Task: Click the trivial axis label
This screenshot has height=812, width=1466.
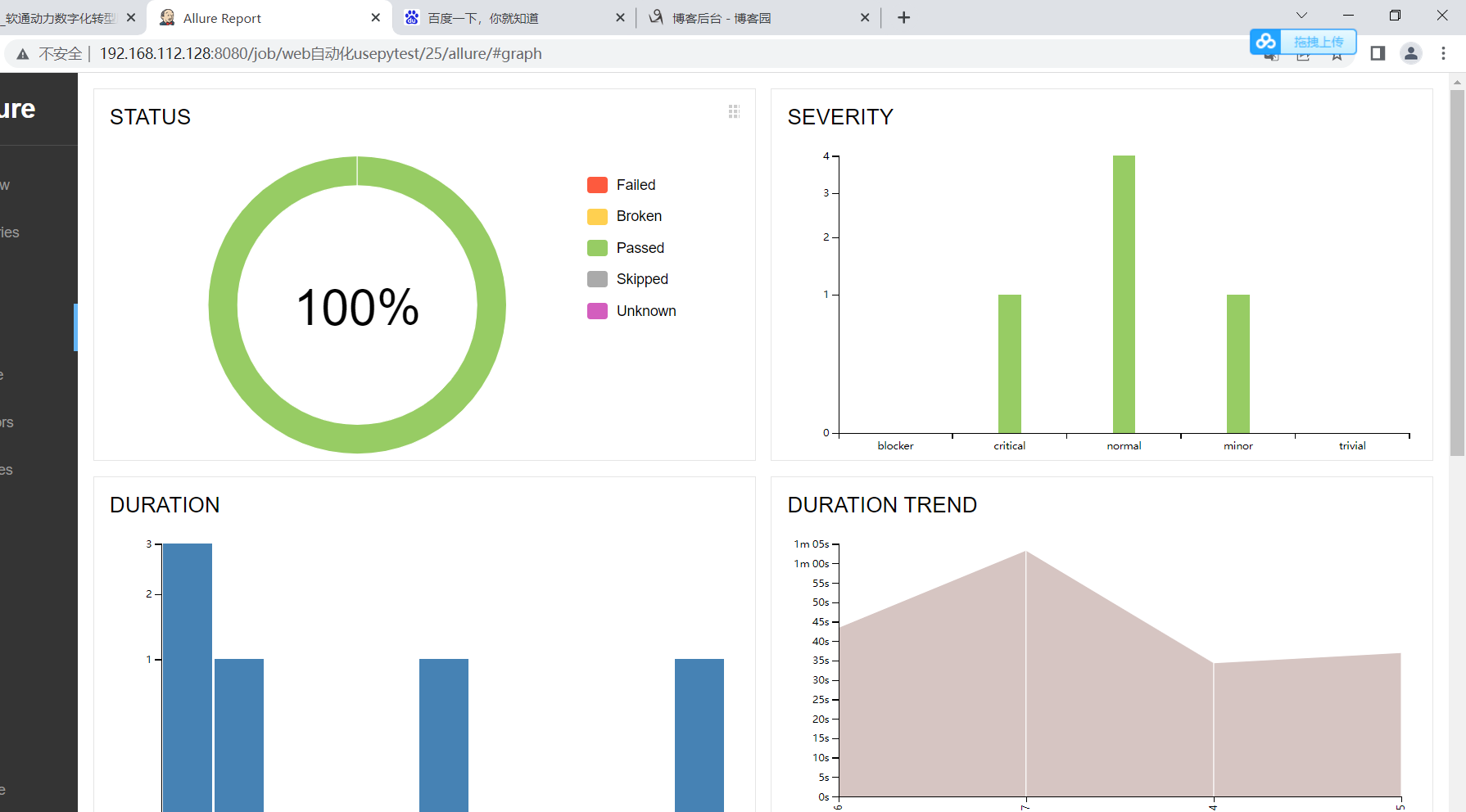Action: tap(1352, 446)
